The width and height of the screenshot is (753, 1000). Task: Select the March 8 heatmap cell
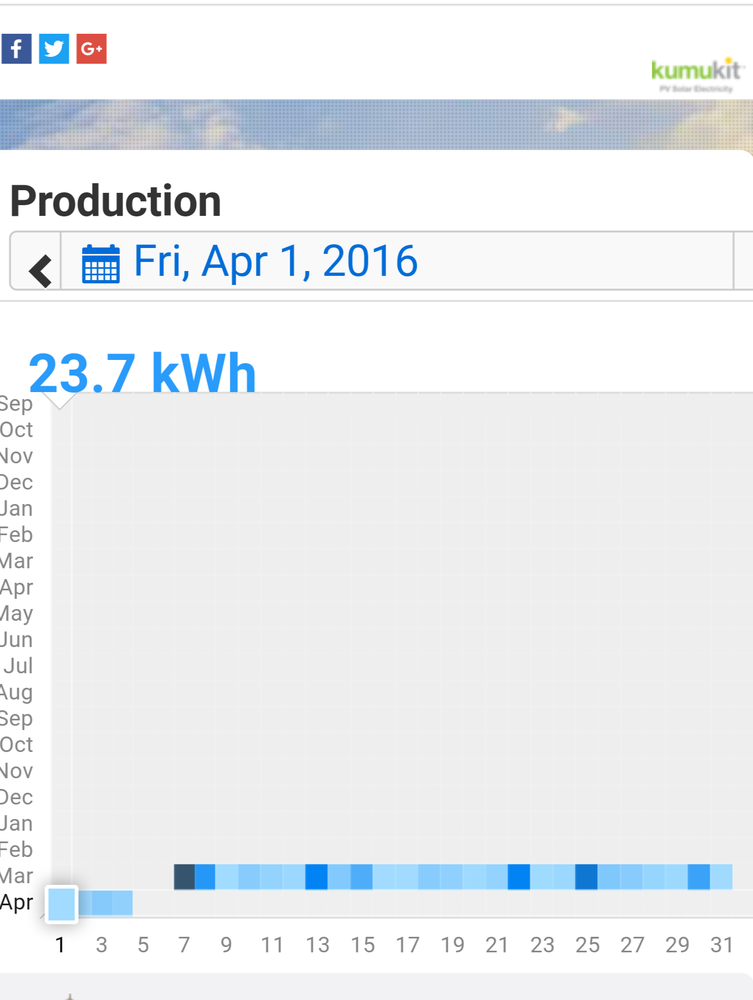pyautogui.click(x=205, y=877)
